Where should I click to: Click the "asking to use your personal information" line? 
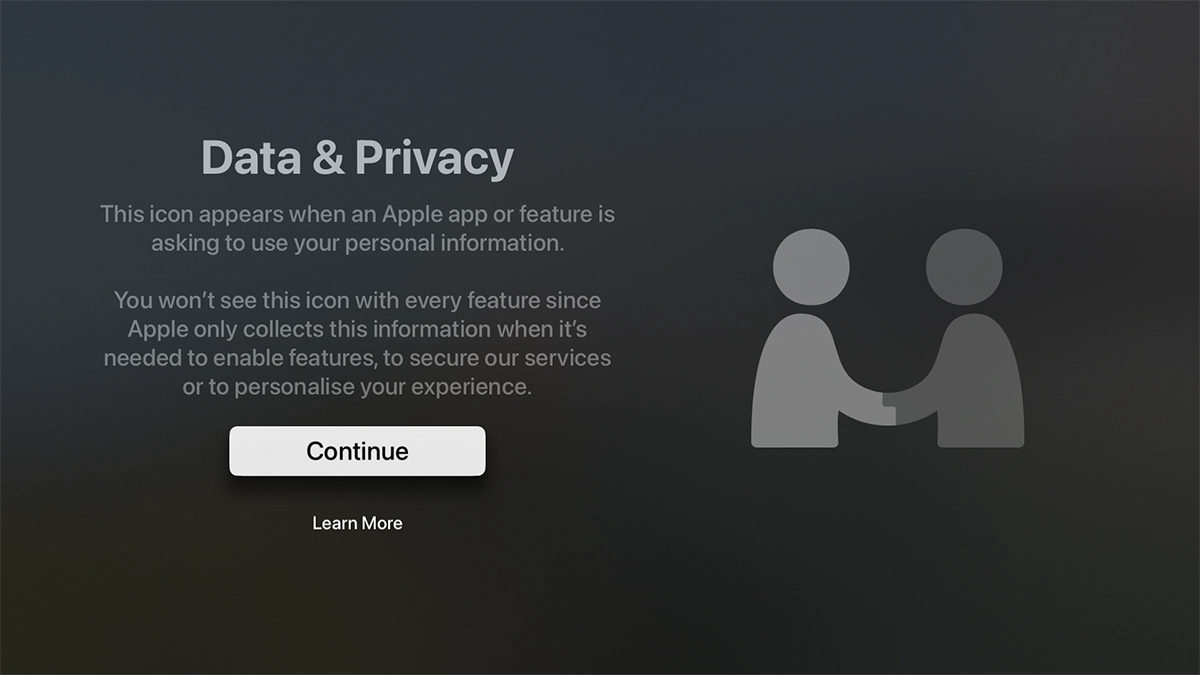(x=357, y=243)
